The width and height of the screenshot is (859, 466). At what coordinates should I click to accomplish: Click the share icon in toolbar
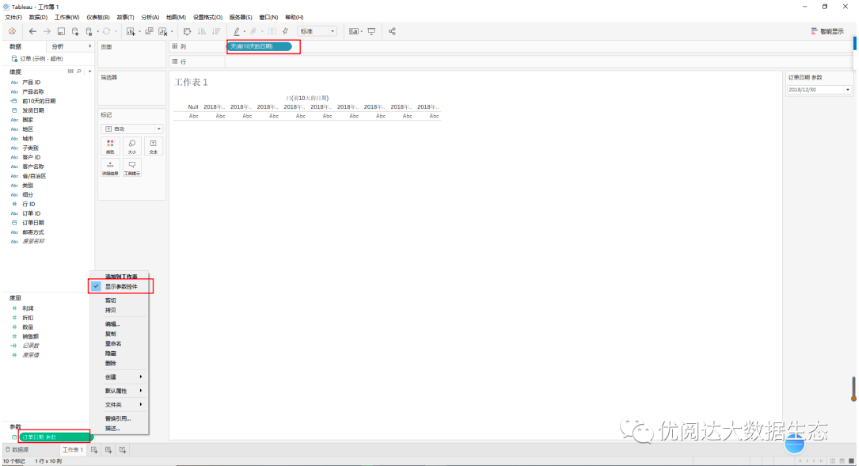392,31
